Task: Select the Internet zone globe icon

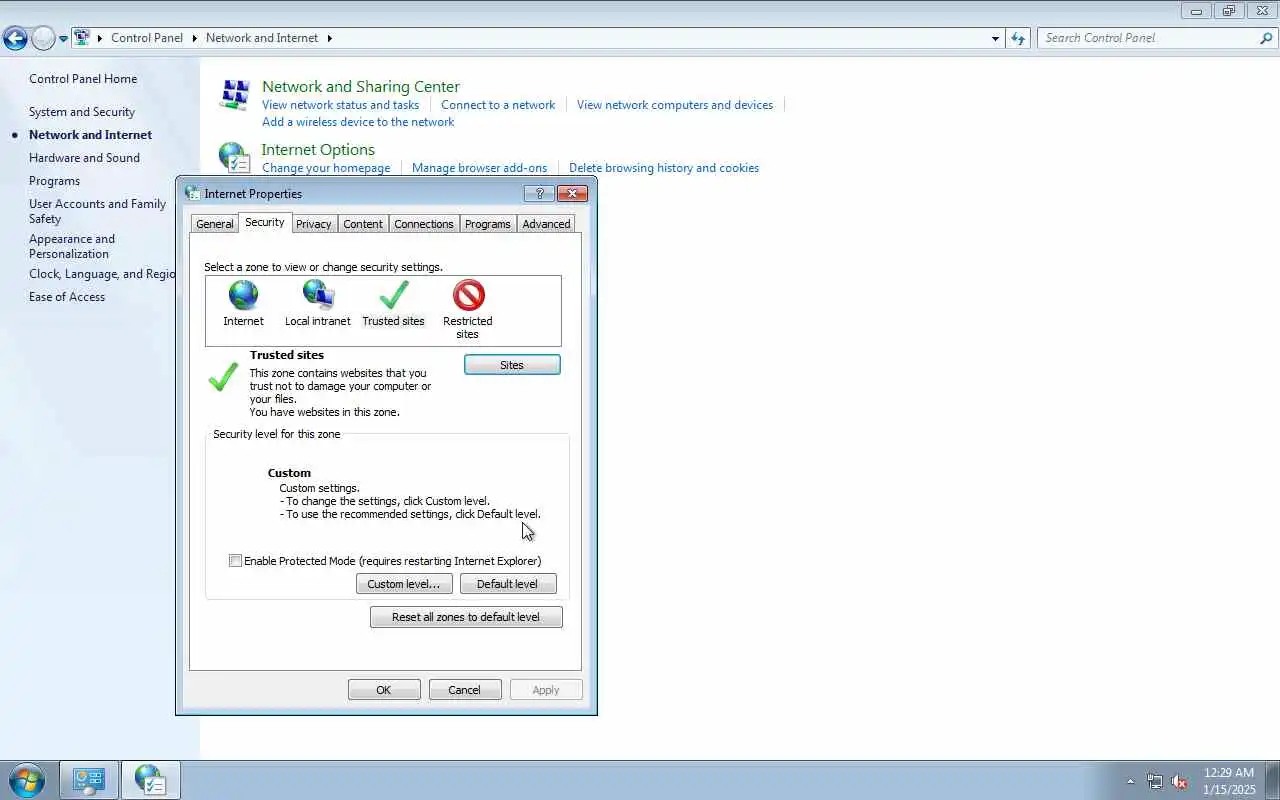Action: coord(243,295)
